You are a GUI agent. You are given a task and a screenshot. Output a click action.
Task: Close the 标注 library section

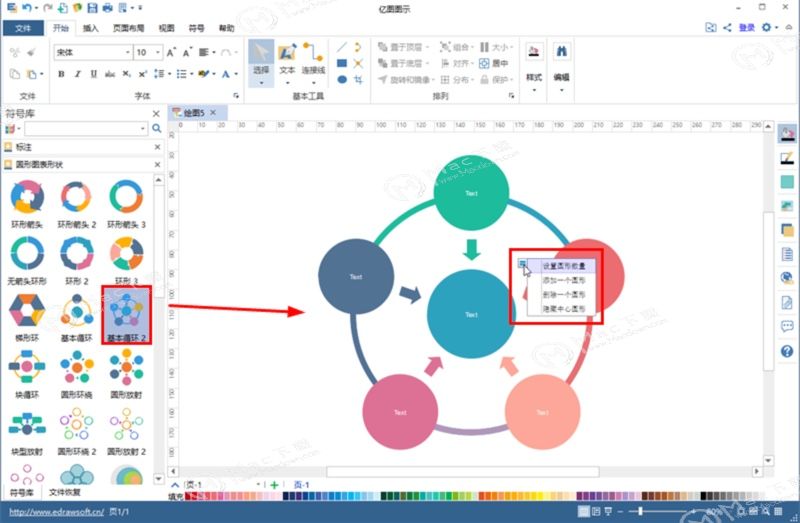pyautogui.click(x=158, y=147)
